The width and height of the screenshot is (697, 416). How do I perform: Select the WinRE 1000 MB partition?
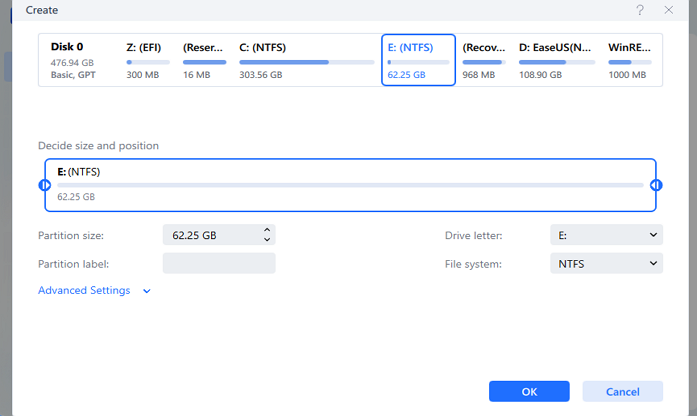click(630, 60)
